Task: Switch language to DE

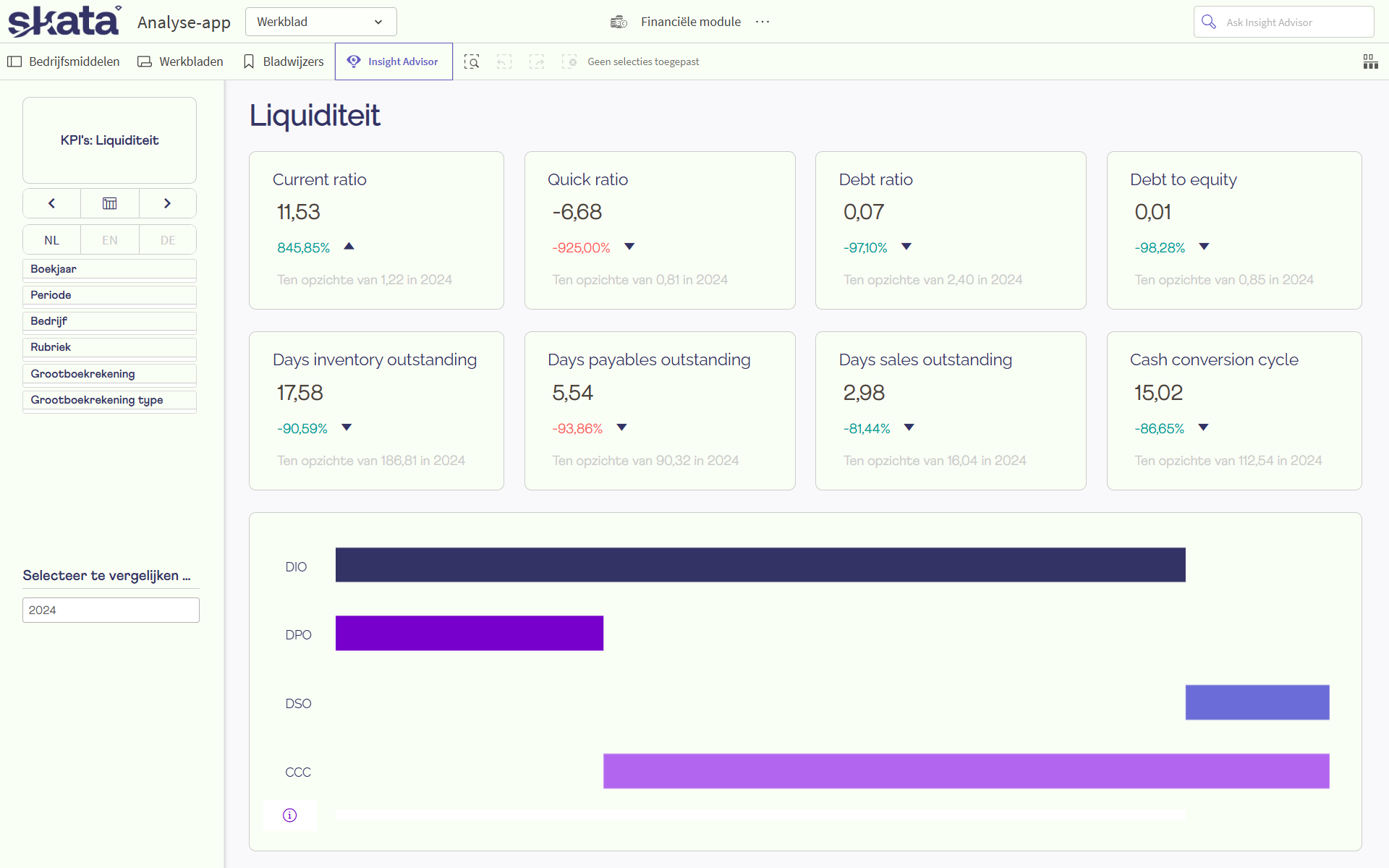Action: [168, 240]
